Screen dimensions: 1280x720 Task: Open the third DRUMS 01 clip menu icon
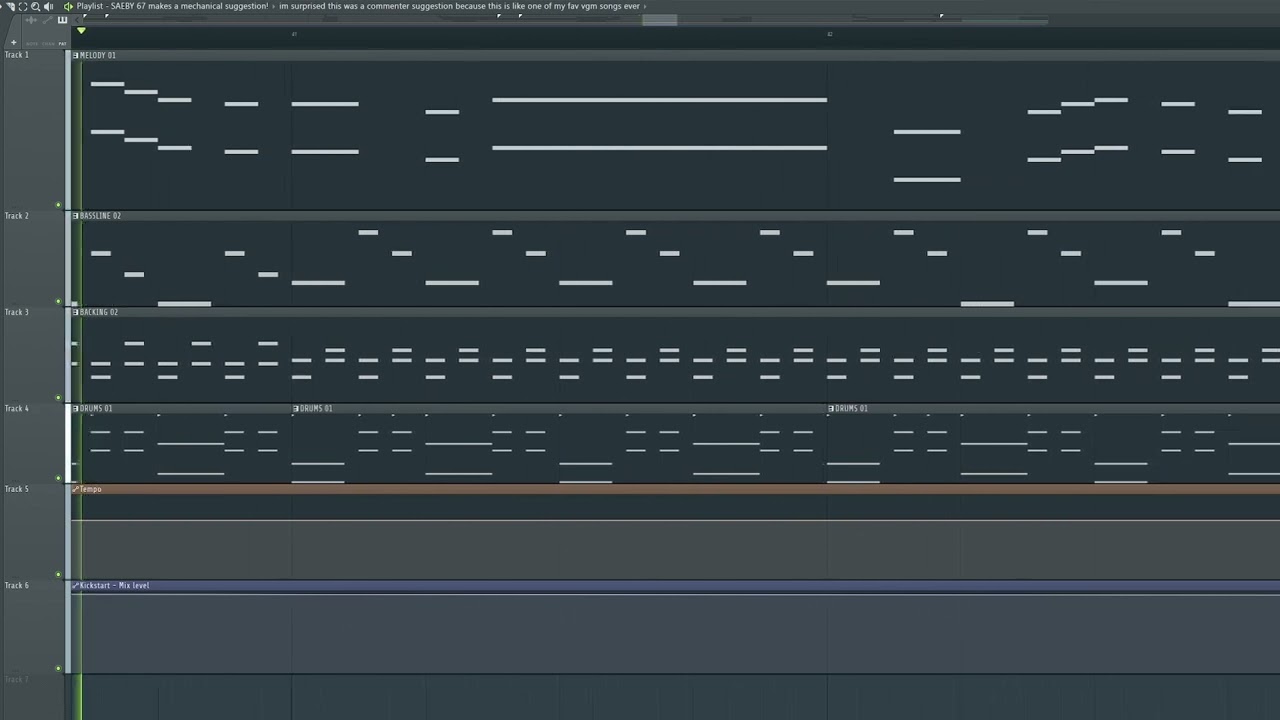[831, 408]
